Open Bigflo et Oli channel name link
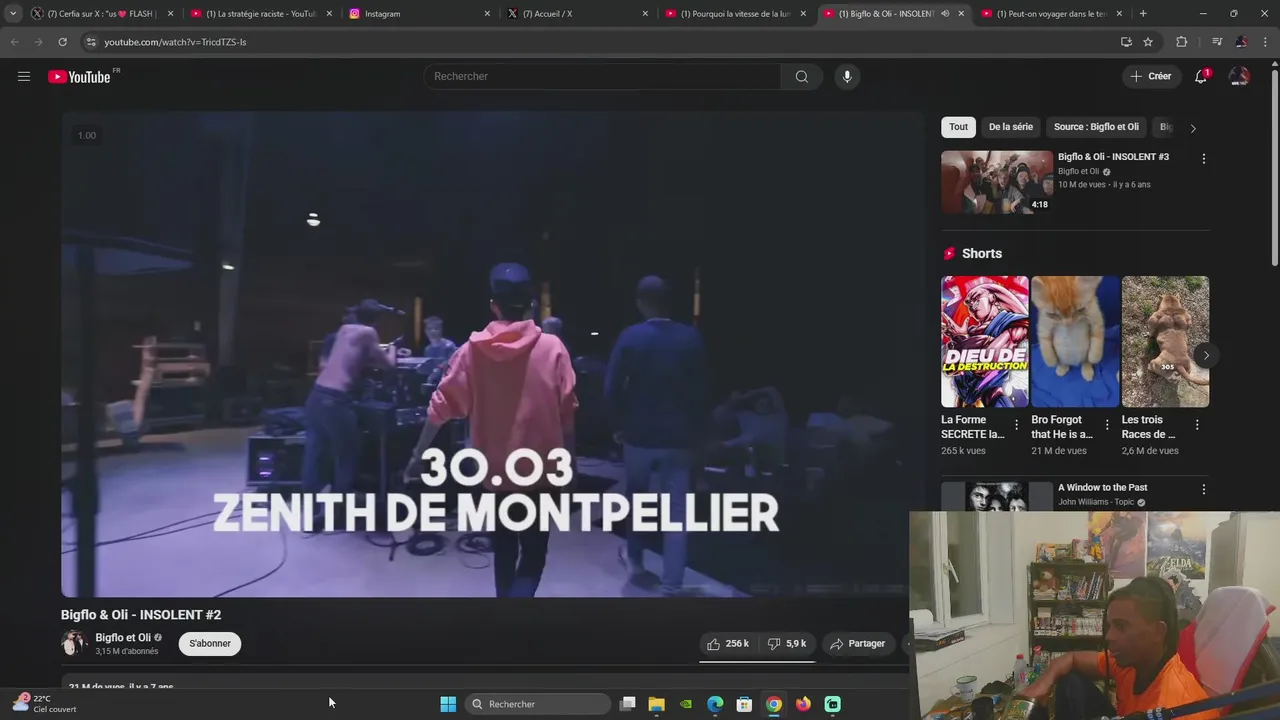 coord(123,638)
